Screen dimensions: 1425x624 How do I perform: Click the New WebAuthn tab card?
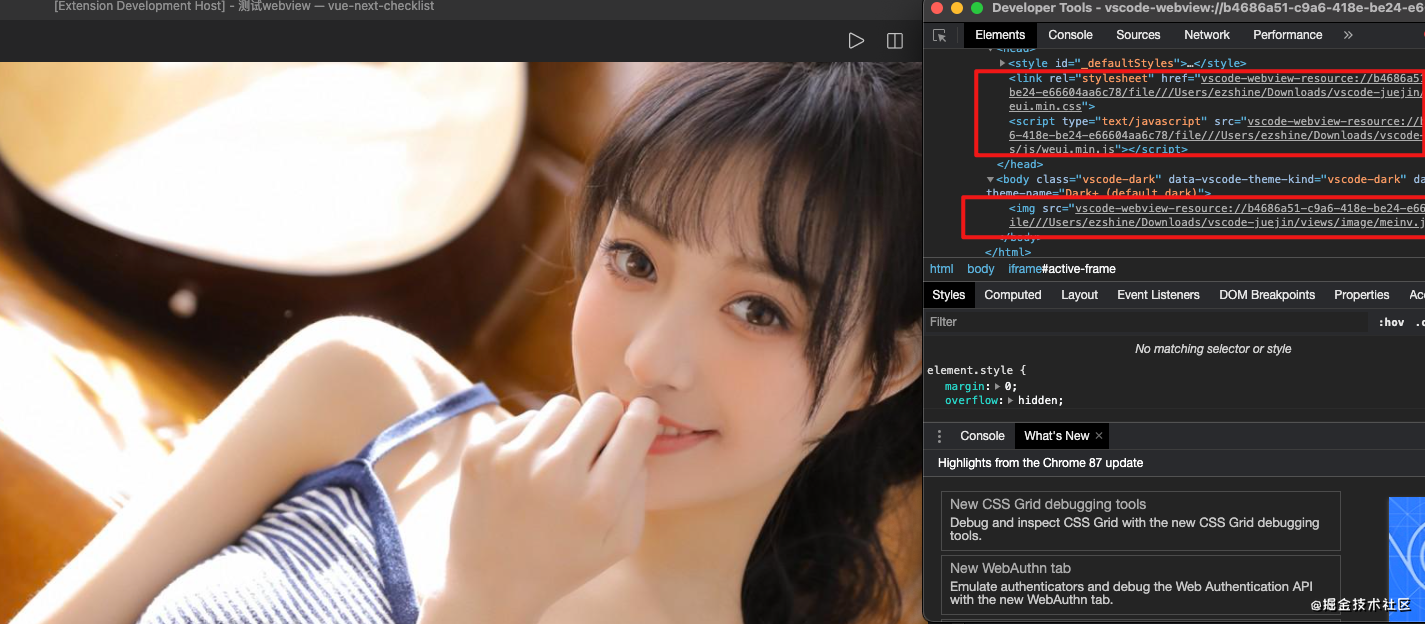pyautogui.click(x=1140, y=584)
